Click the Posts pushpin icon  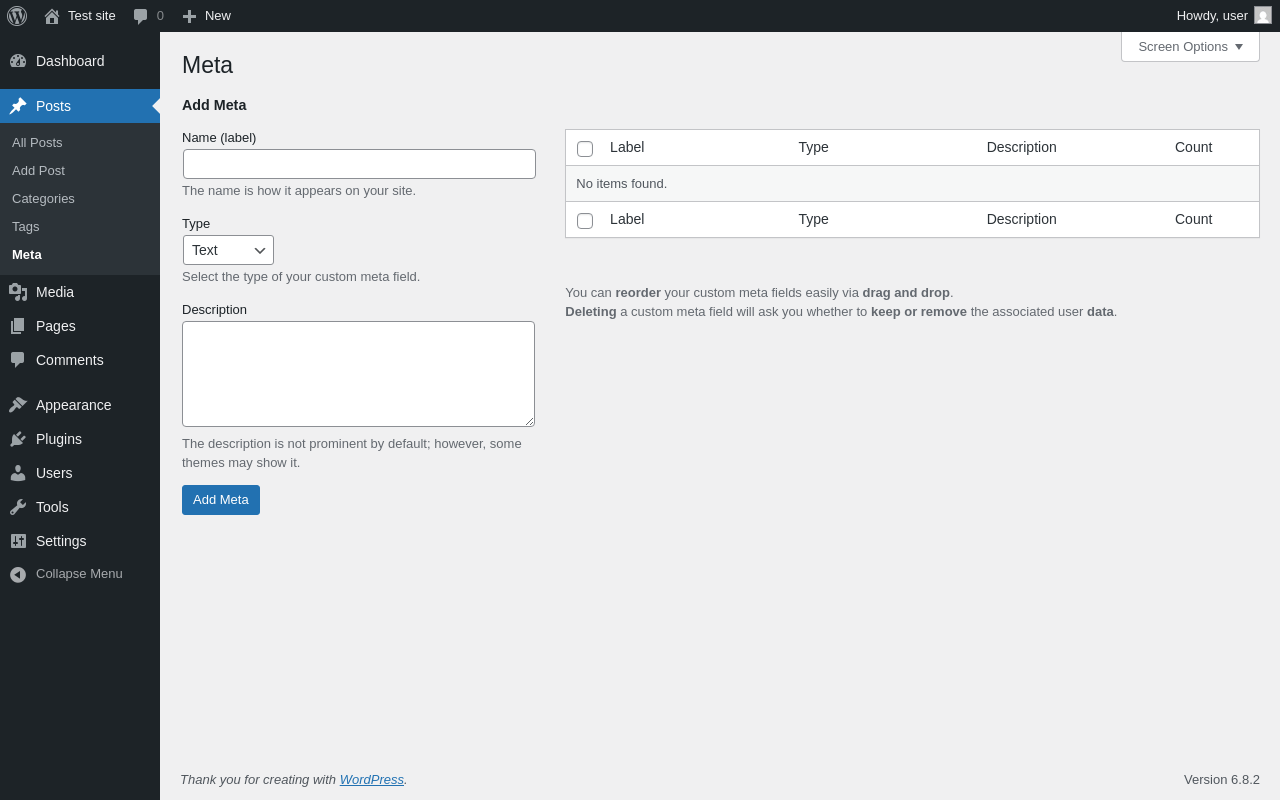[18, 106]
